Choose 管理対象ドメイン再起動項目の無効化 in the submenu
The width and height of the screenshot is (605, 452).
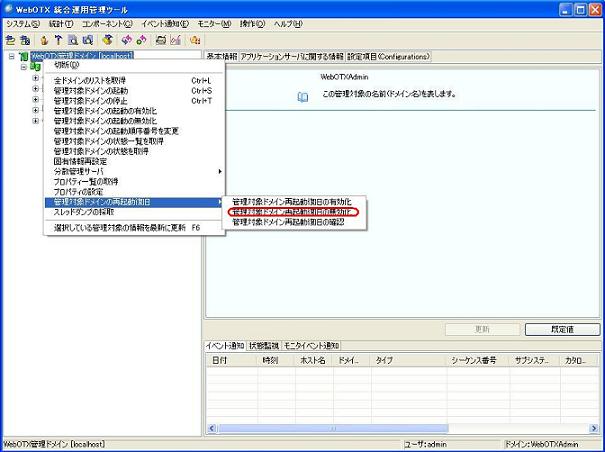[292, 212]
